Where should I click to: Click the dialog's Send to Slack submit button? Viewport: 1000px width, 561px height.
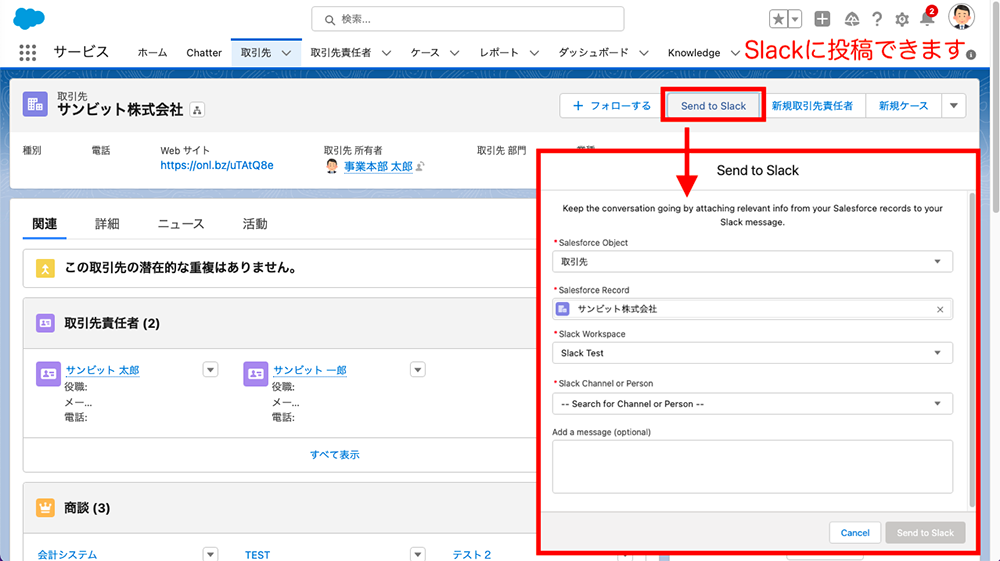pyautogui.click(x=925, y=532)
